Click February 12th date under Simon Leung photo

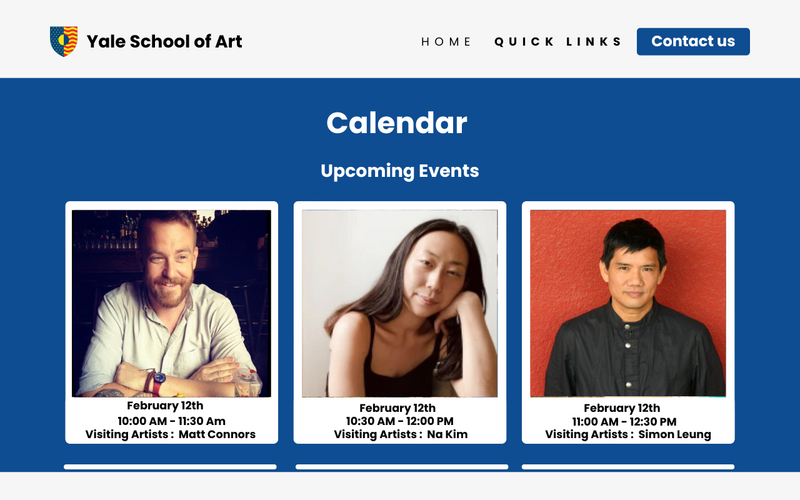[x=622, y=408]
